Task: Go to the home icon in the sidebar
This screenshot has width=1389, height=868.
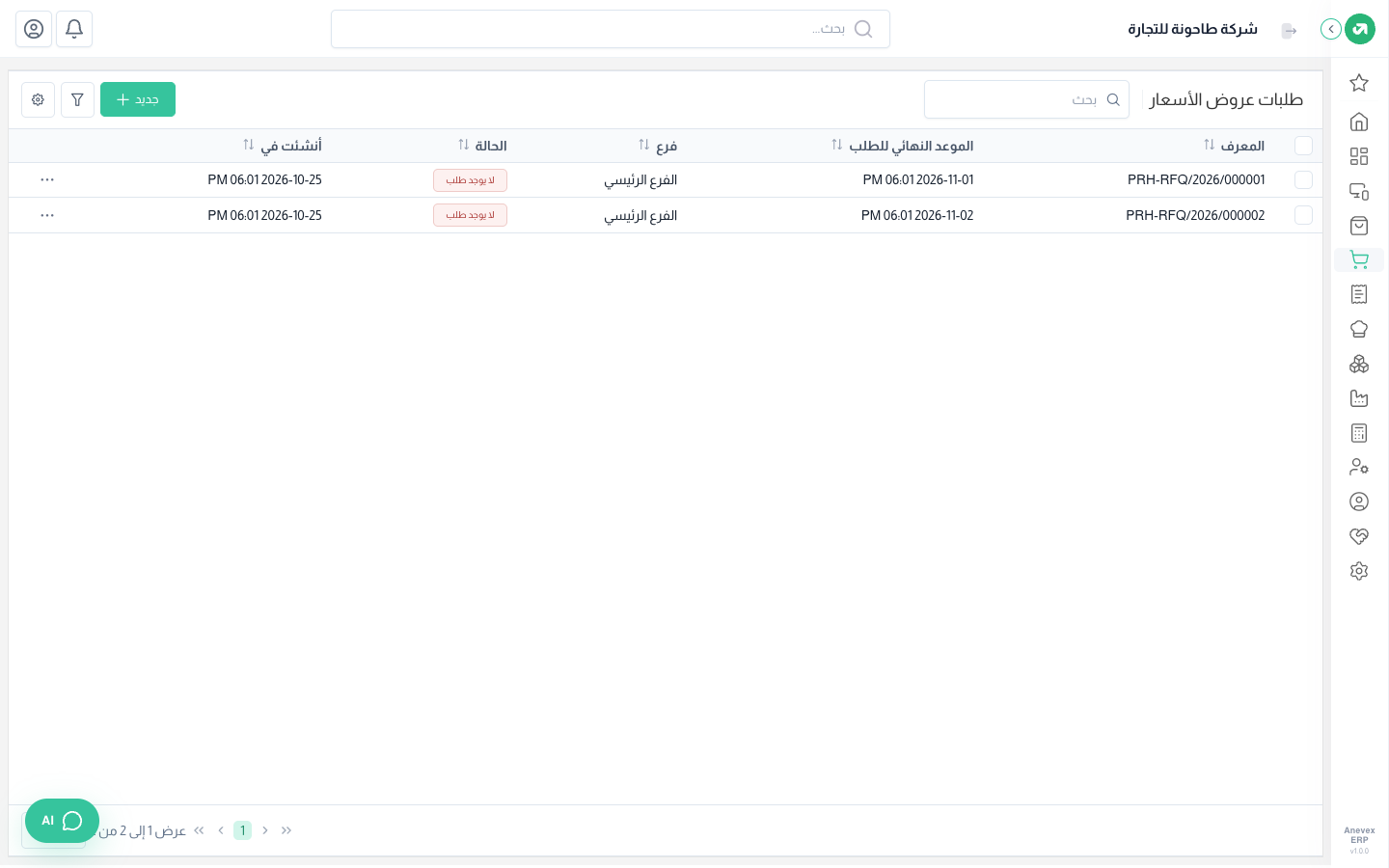Action: tap(1359, 122)
